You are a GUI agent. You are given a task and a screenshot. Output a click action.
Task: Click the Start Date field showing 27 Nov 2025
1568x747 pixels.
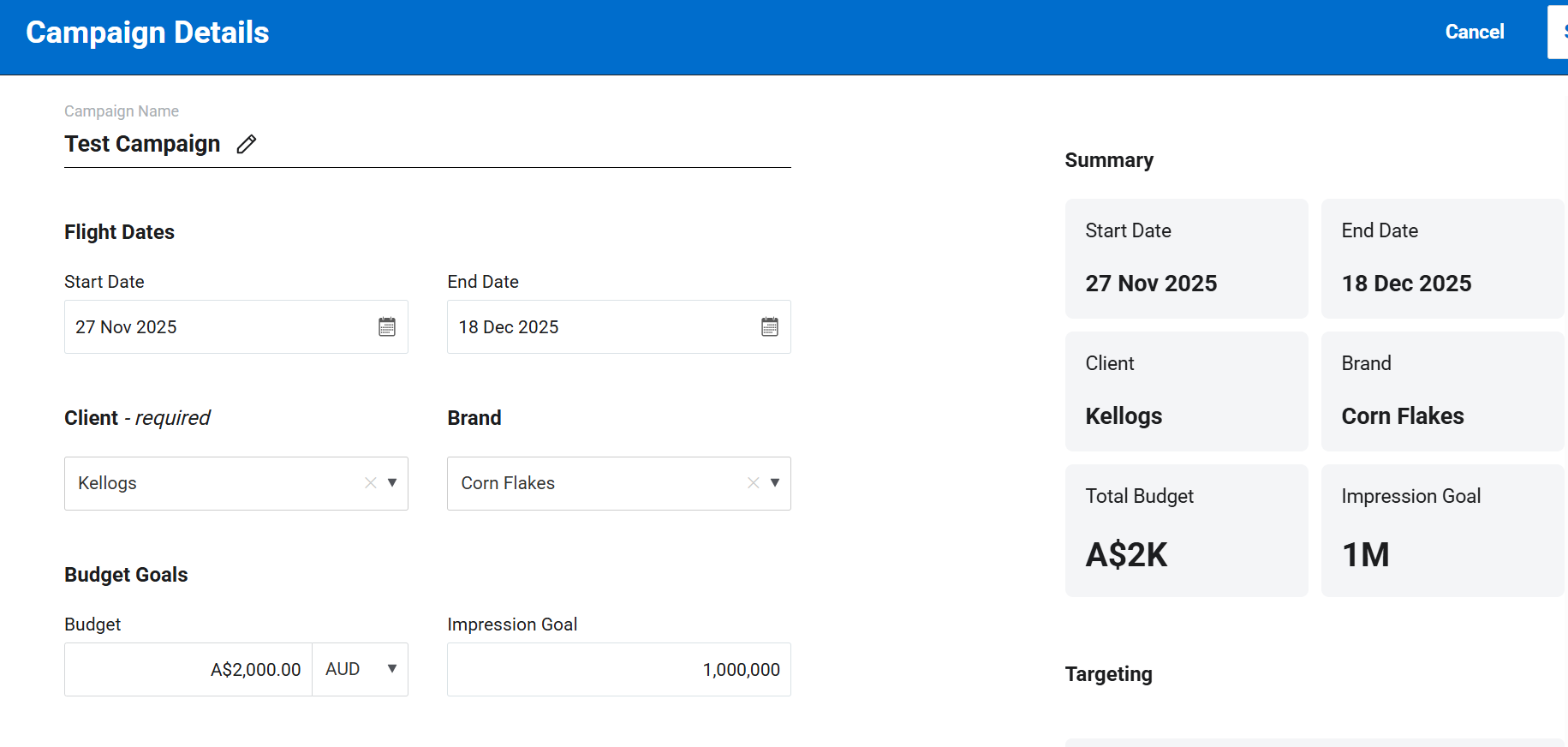214,326
